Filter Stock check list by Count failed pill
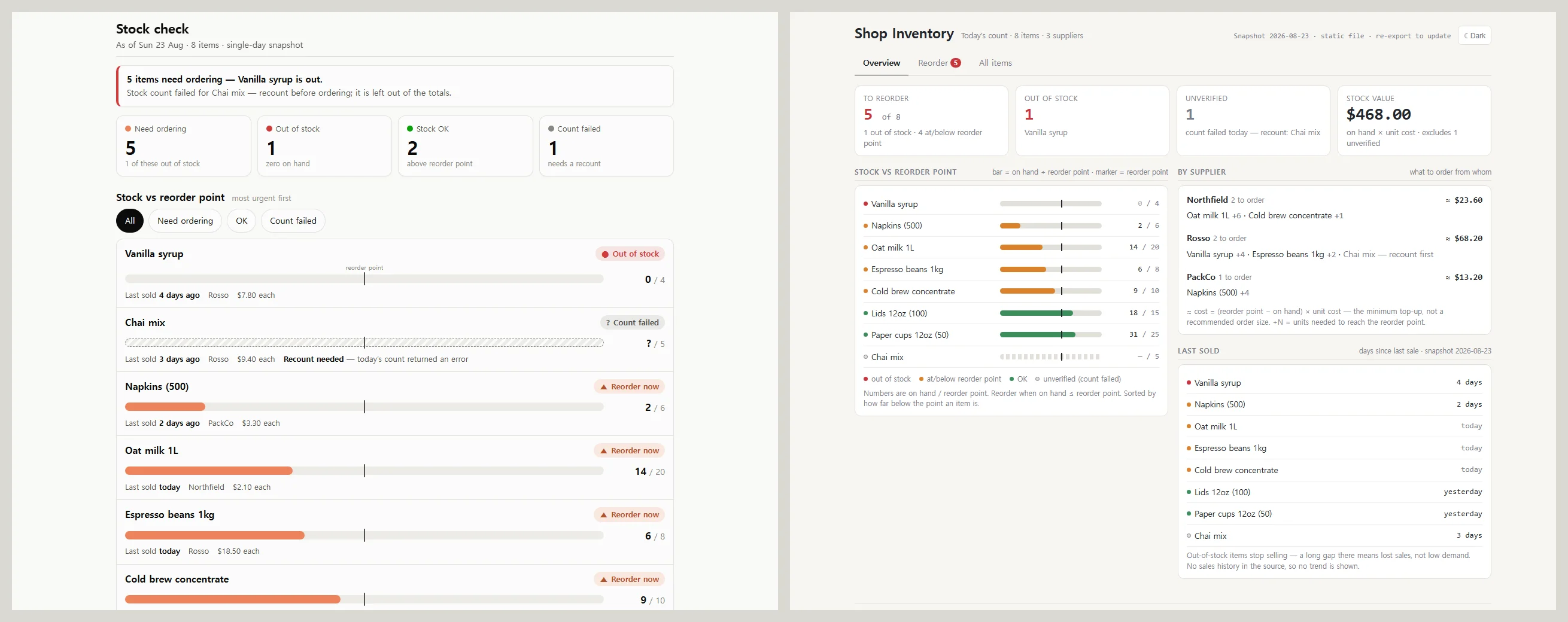 [293, 221]
